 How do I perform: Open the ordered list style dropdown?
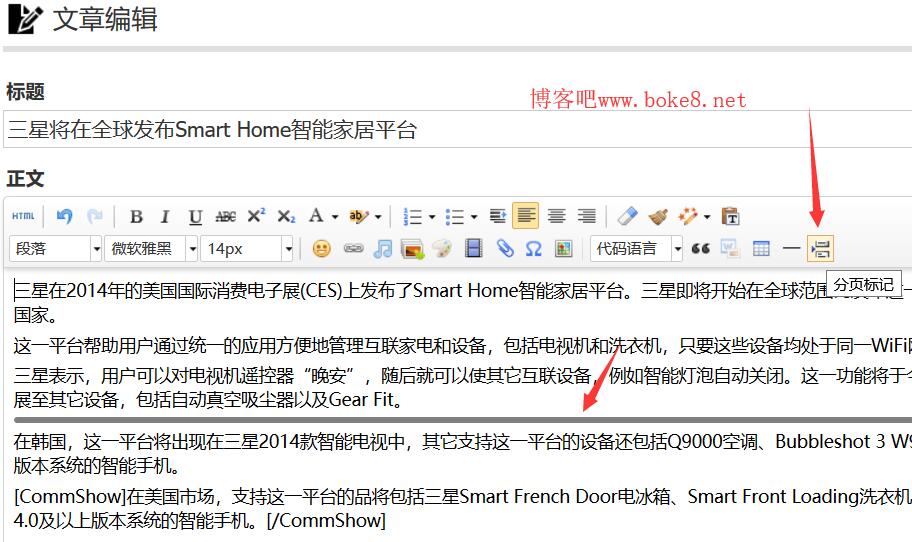pos(432,217)
